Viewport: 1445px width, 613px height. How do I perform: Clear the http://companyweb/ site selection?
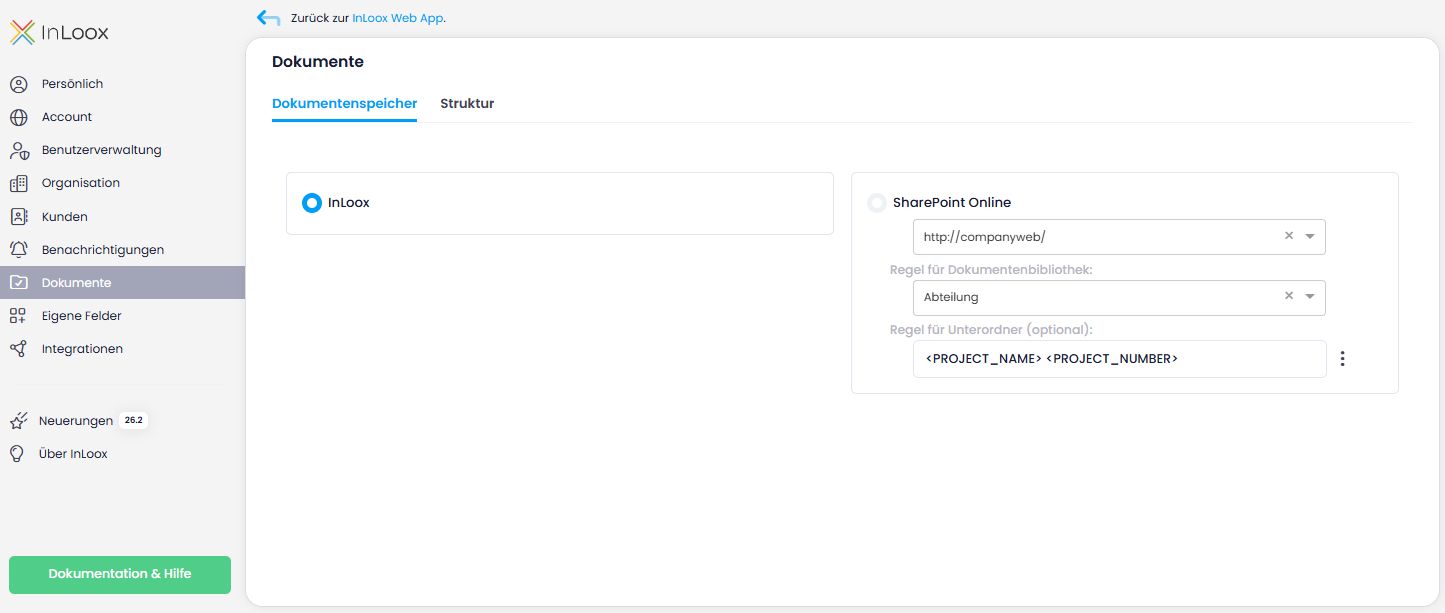coord(1289,236)
